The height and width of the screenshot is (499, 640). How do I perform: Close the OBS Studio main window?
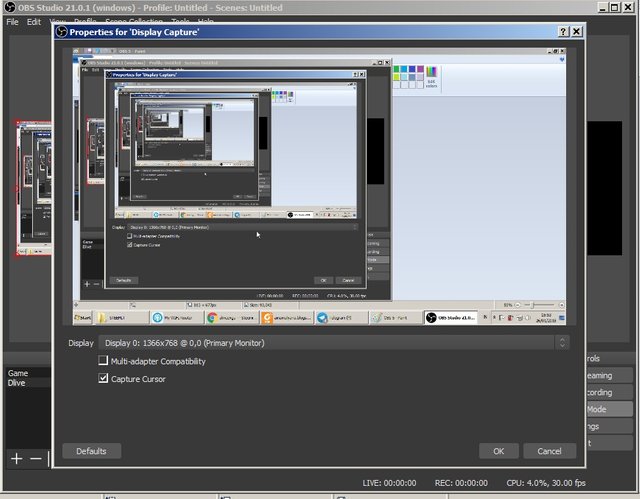[x=629, y=7]
